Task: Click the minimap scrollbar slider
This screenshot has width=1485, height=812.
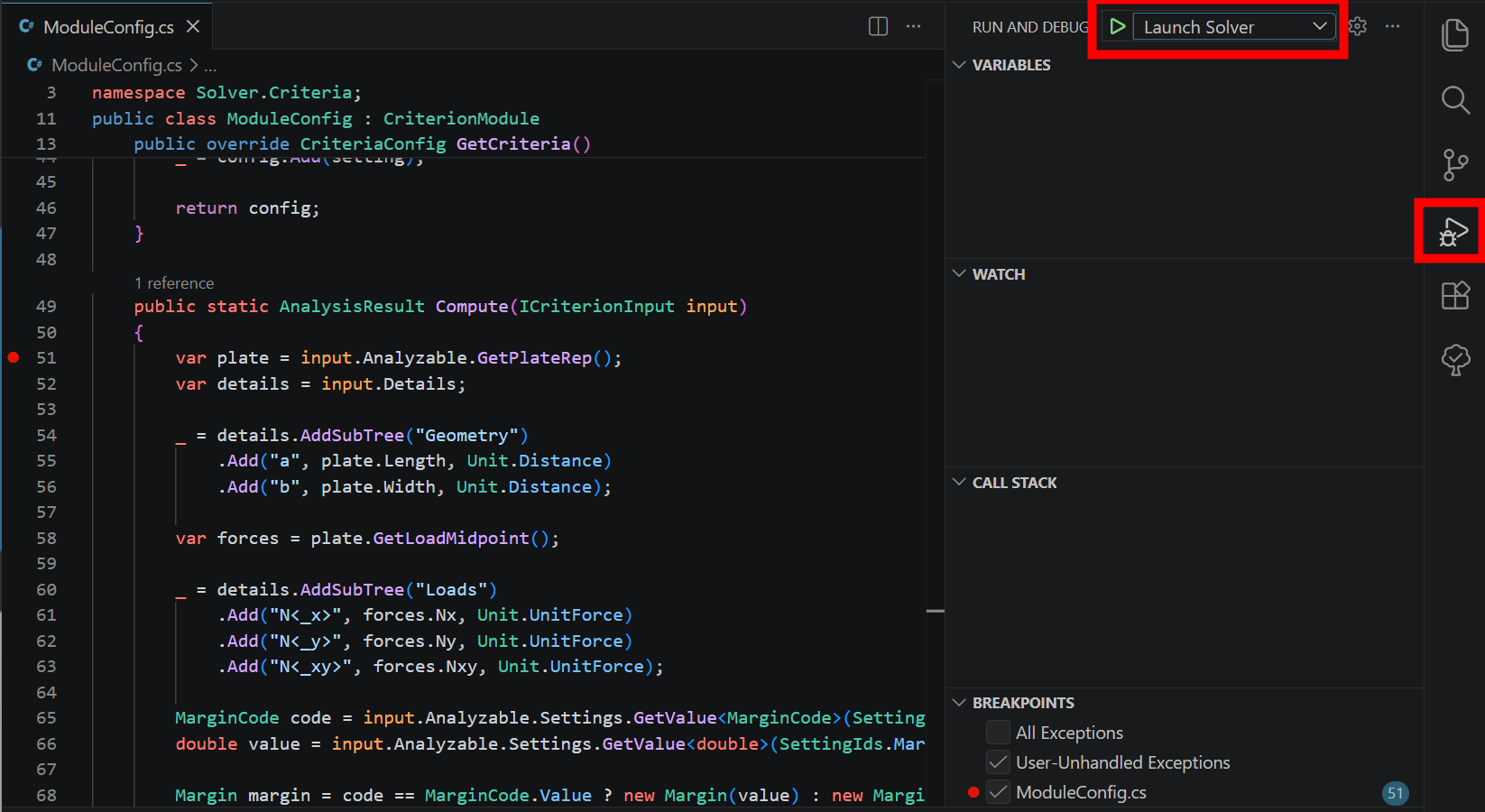Action: [x=936, y=611]
